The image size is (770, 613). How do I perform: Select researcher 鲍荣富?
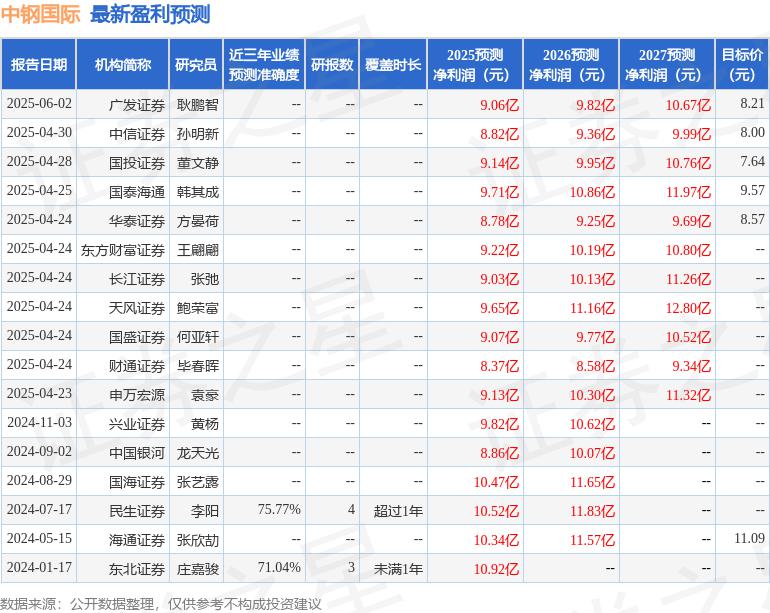(x=197, y=308)
